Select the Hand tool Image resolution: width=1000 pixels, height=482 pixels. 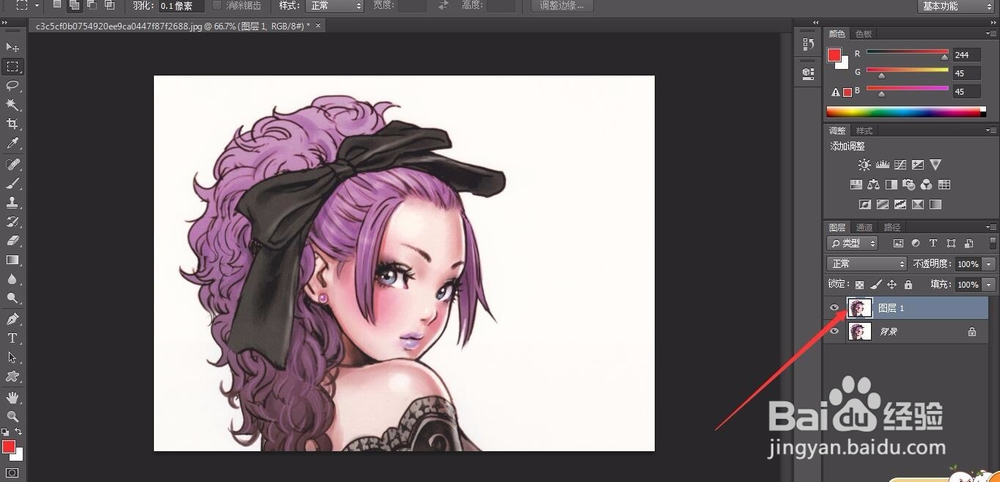pos(12,397)
